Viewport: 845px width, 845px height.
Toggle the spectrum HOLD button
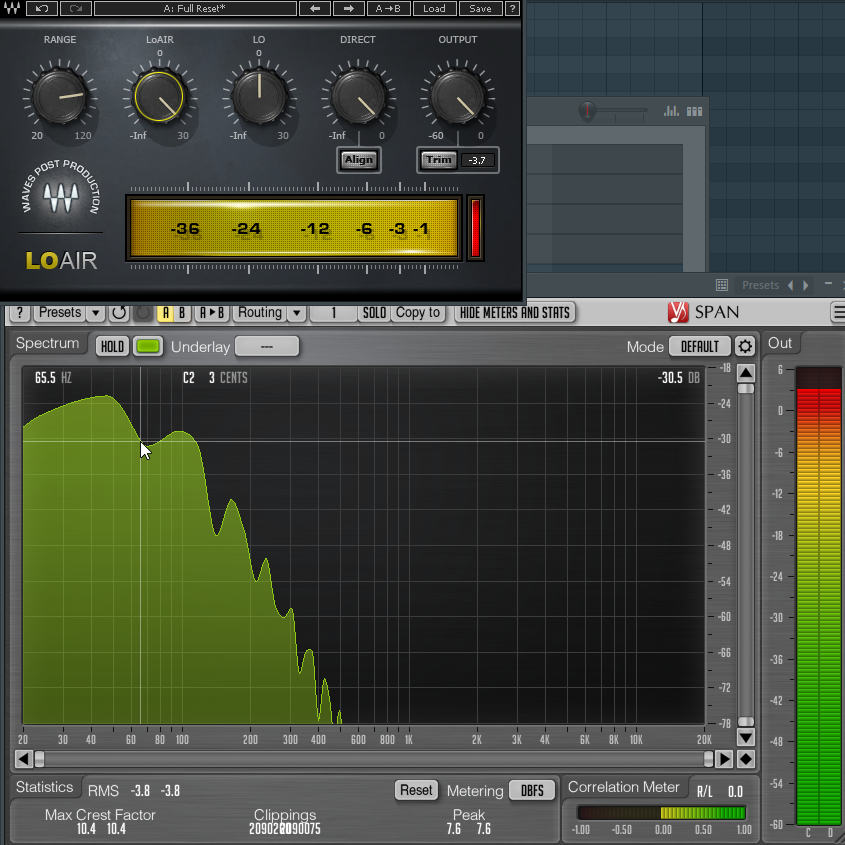[x=113, y=347]
